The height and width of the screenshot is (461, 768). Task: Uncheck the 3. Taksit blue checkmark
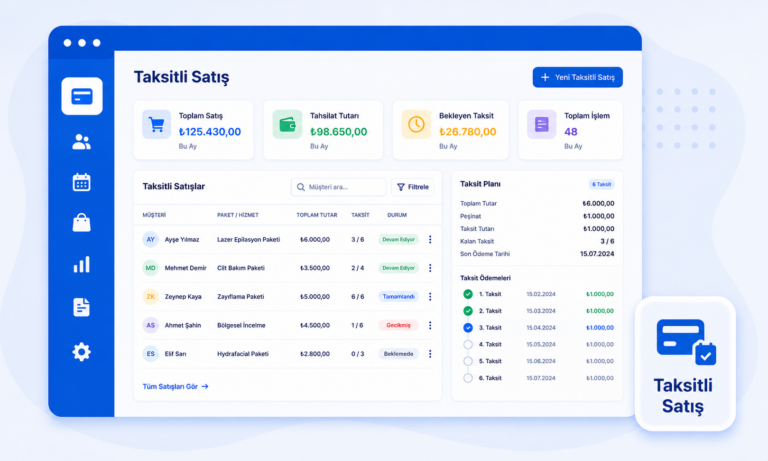point(468,328)
